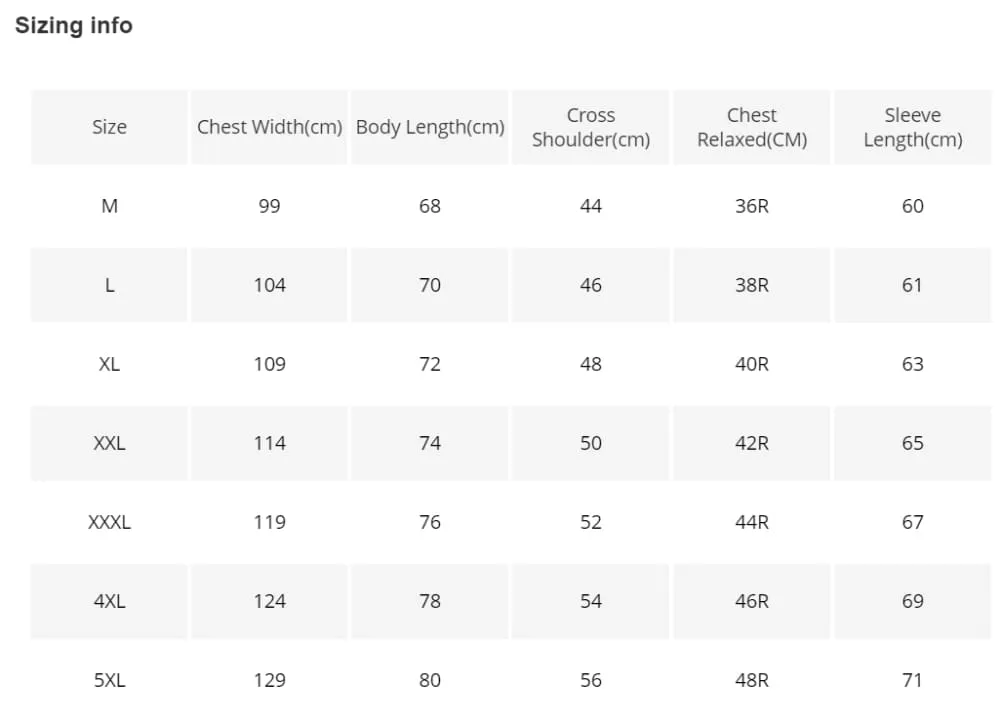Select the chest width value 129
The width and height of the screenshot is (1000, 722).
point(269,681)
